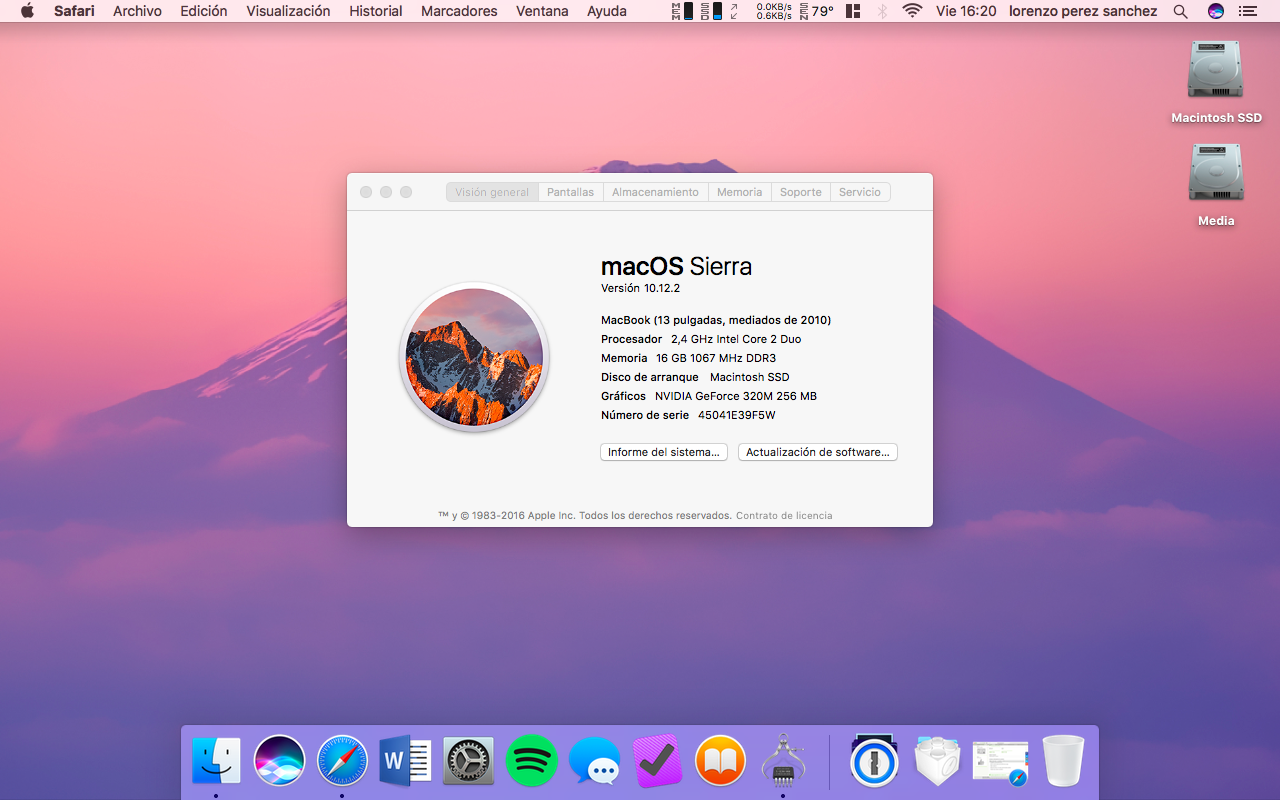Open System Information chip icon in Dock
The image size is (1280, 800).
(783, 761)
